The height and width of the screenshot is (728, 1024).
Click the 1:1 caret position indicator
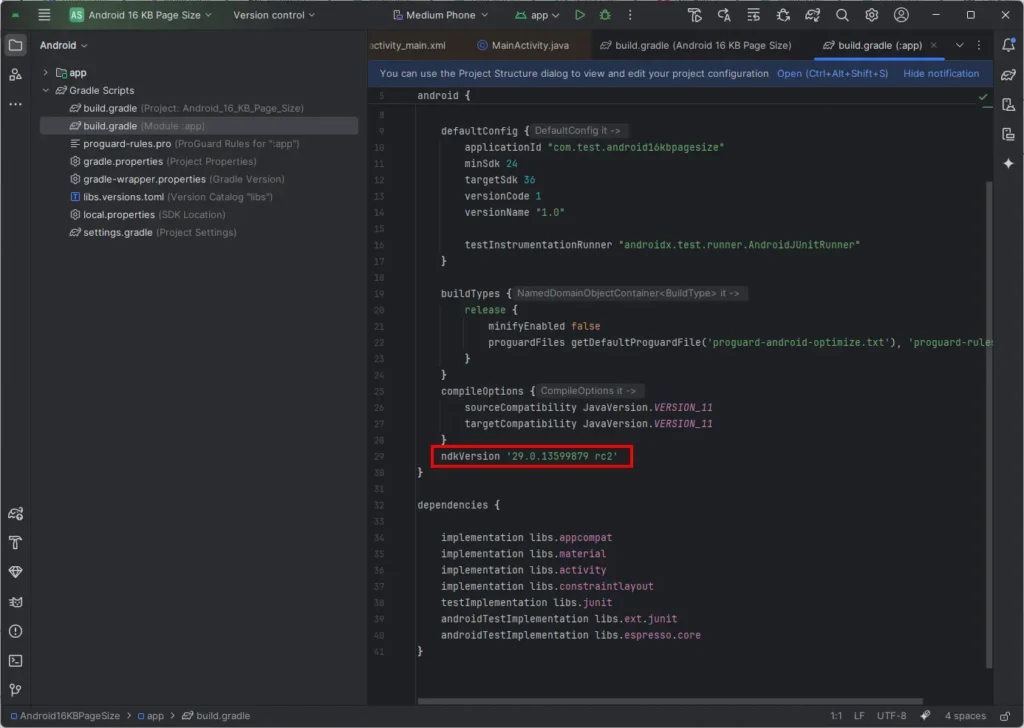pos(836,716)
